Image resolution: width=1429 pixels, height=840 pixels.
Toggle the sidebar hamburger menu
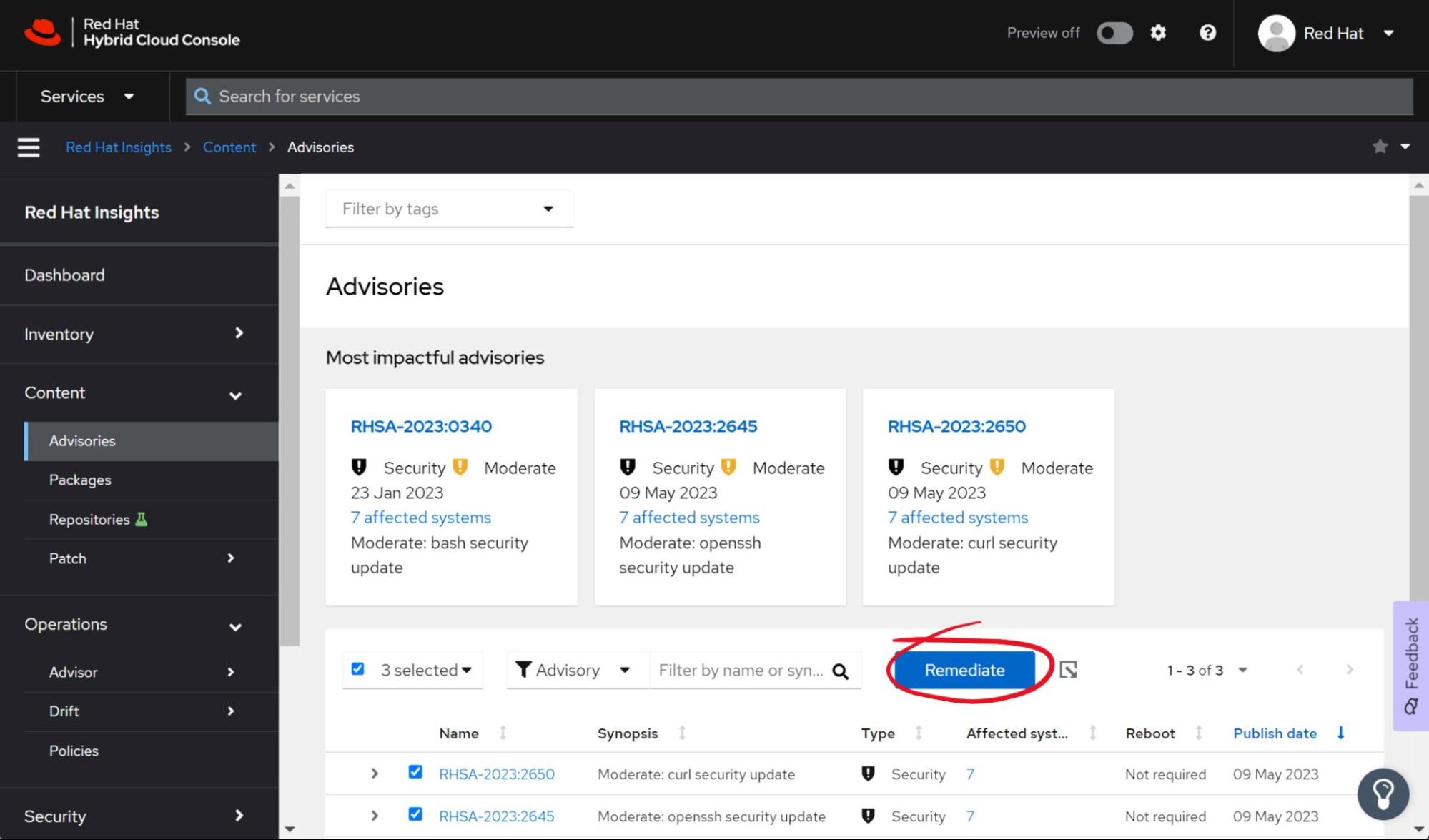(29, 147)
